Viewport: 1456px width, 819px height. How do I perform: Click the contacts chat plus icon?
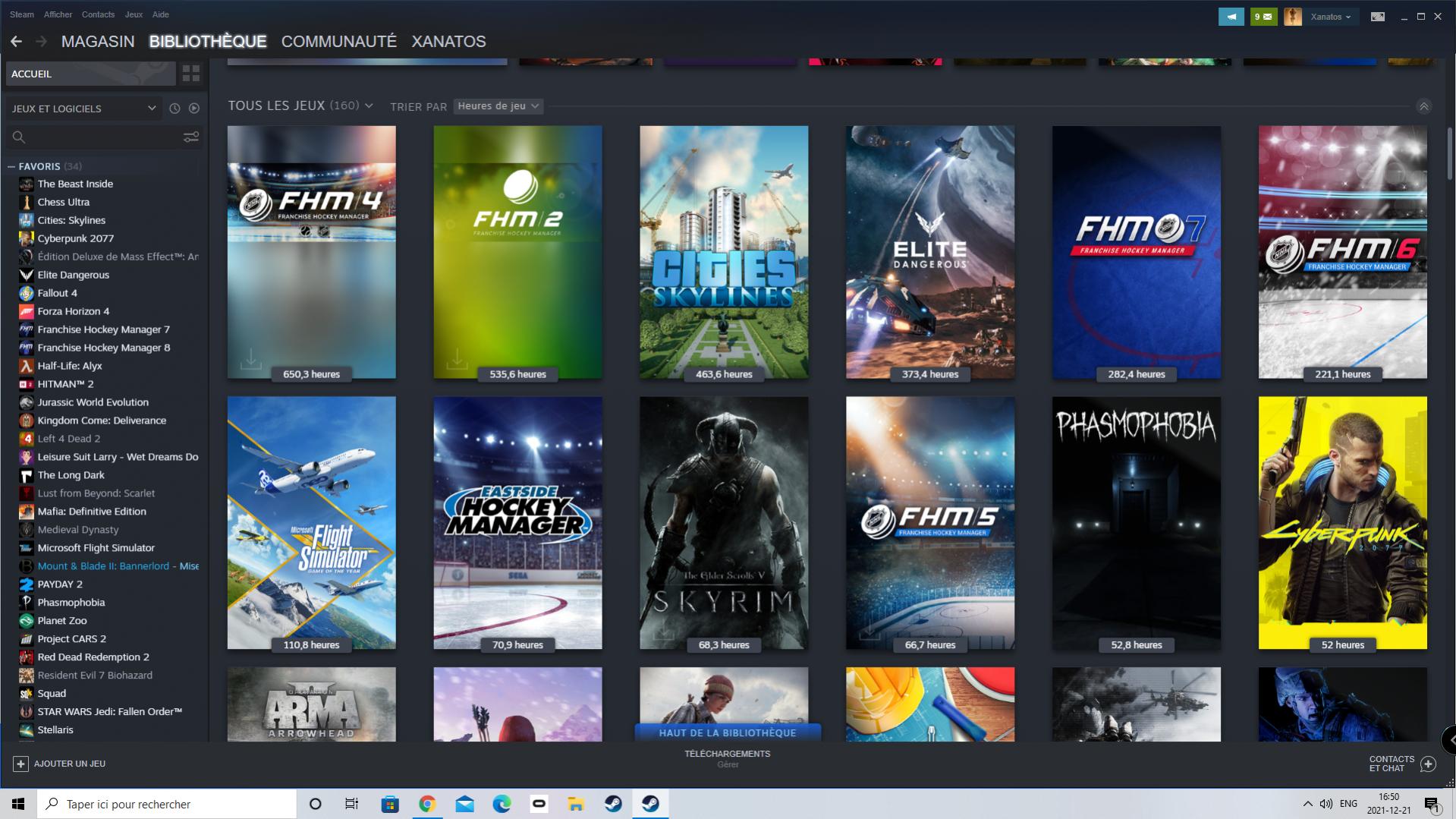1428,764
